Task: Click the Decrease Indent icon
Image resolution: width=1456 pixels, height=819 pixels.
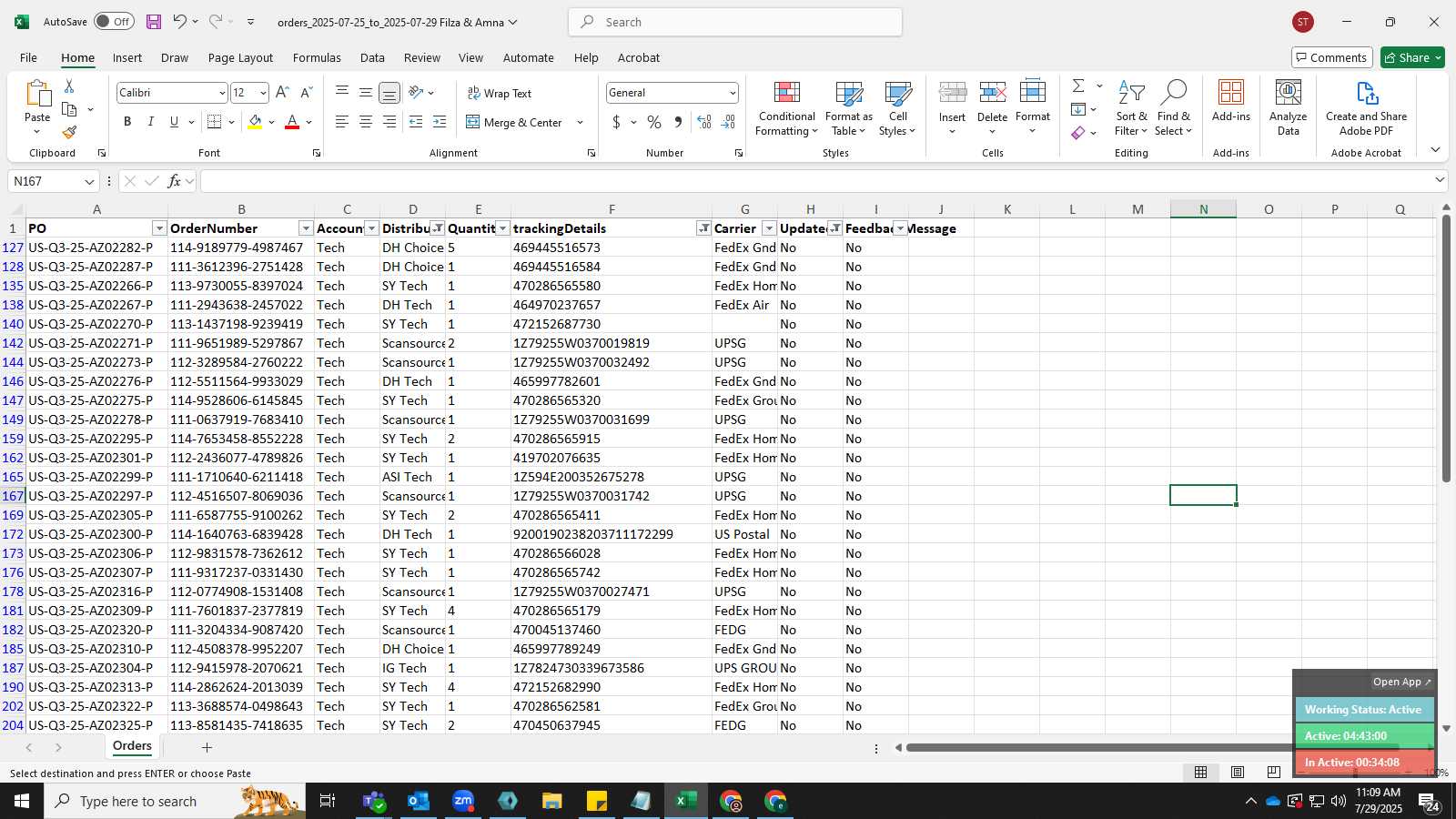Action: click(416, 122)
